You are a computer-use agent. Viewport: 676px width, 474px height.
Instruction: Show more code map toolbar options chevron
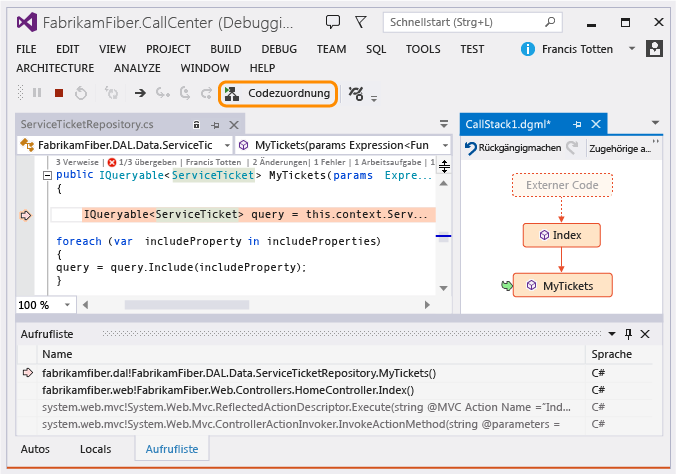(x=656, y=141)
